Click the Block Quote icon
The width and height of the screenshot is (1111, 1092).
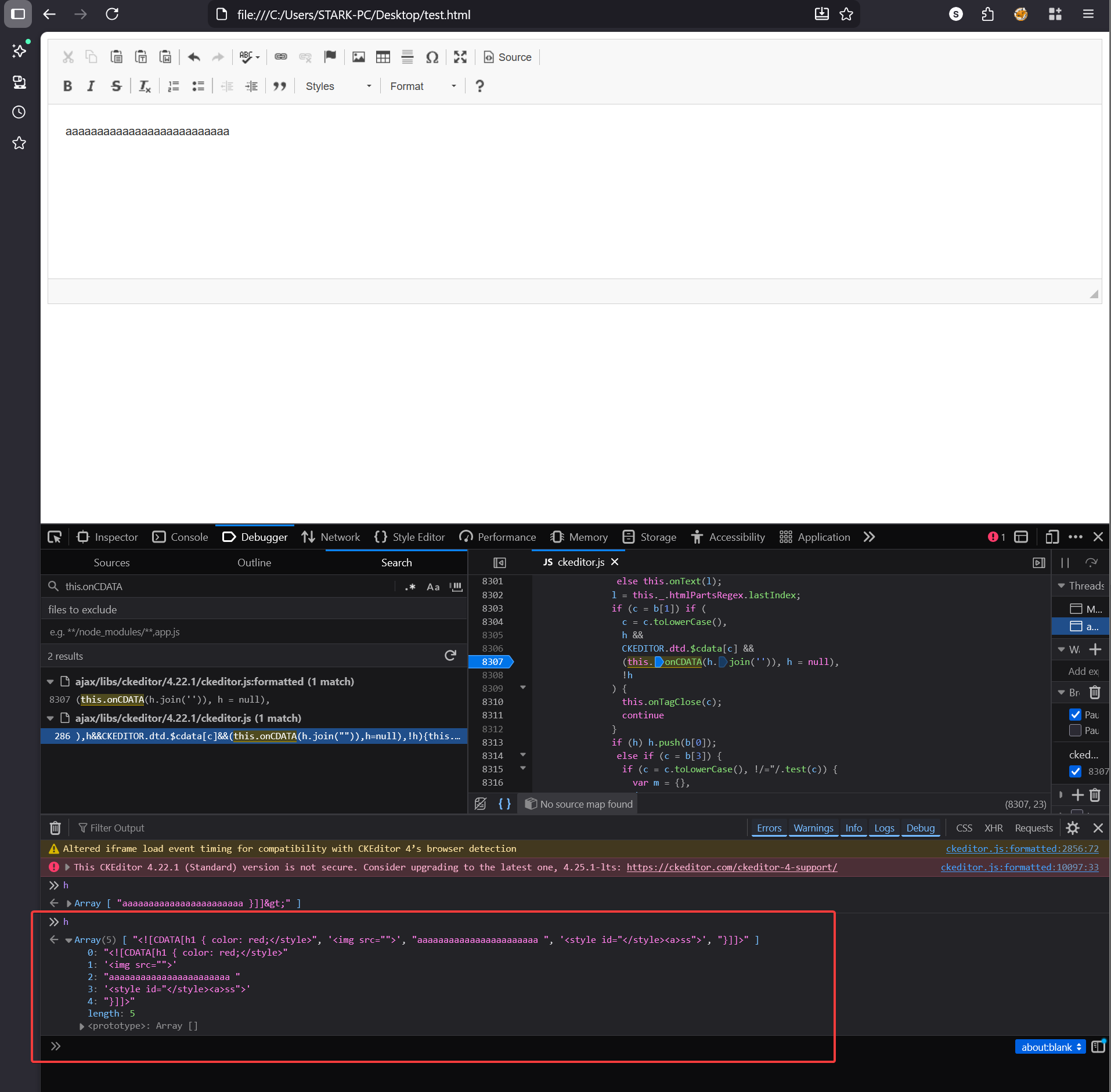(280, 86)
